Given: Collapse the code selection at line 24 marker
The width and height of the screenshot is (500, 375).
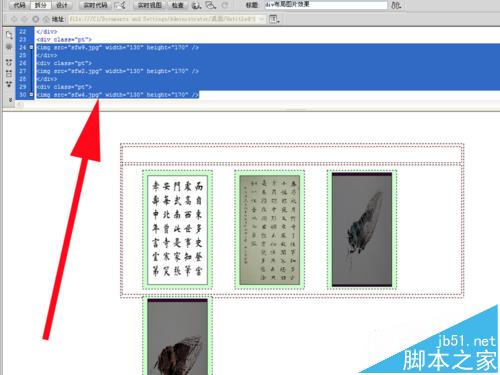Looking at the screenshot, I should tap(31, 47).
